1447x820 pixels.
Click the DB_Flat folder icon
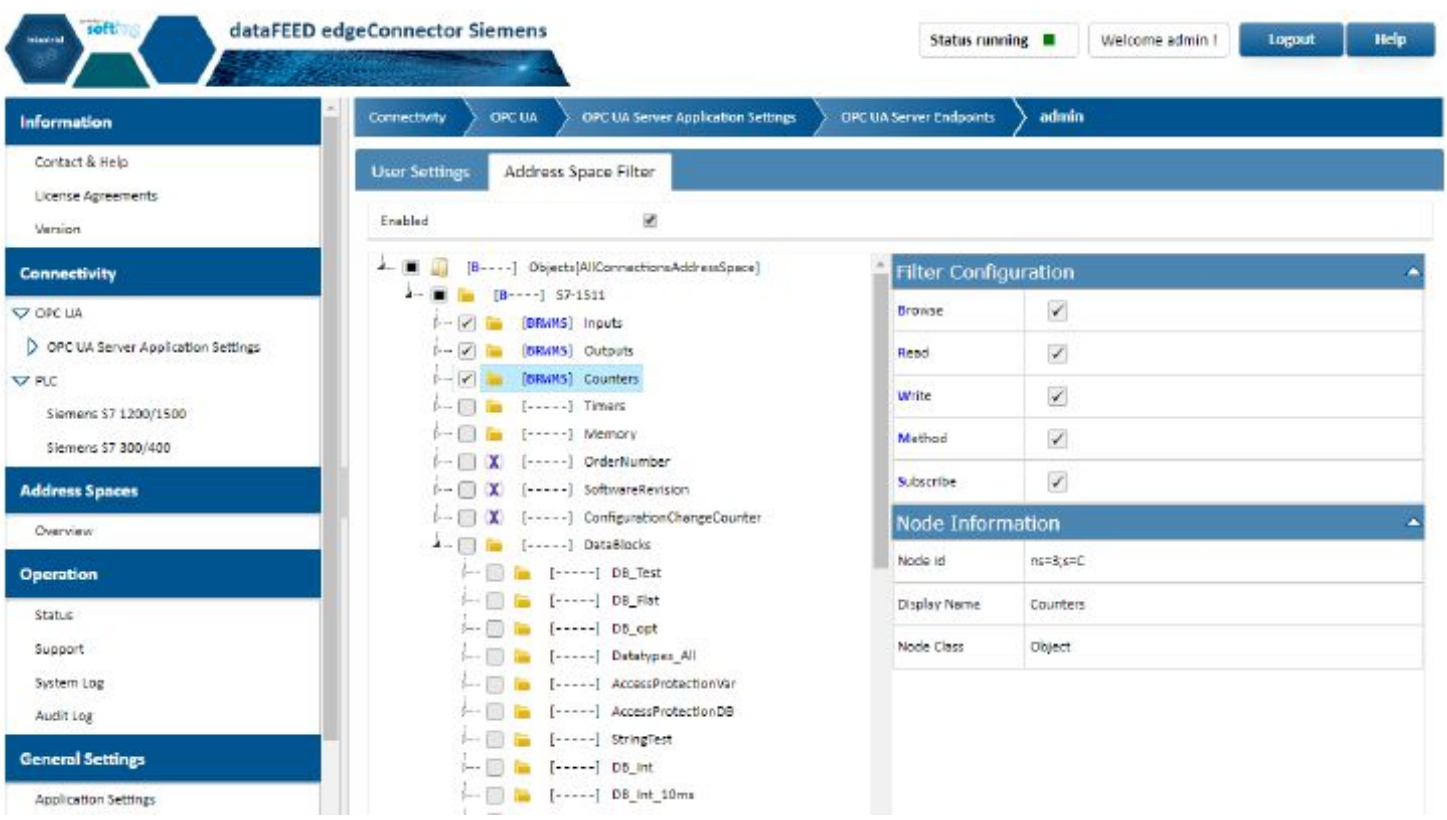[x=521, y=601]
